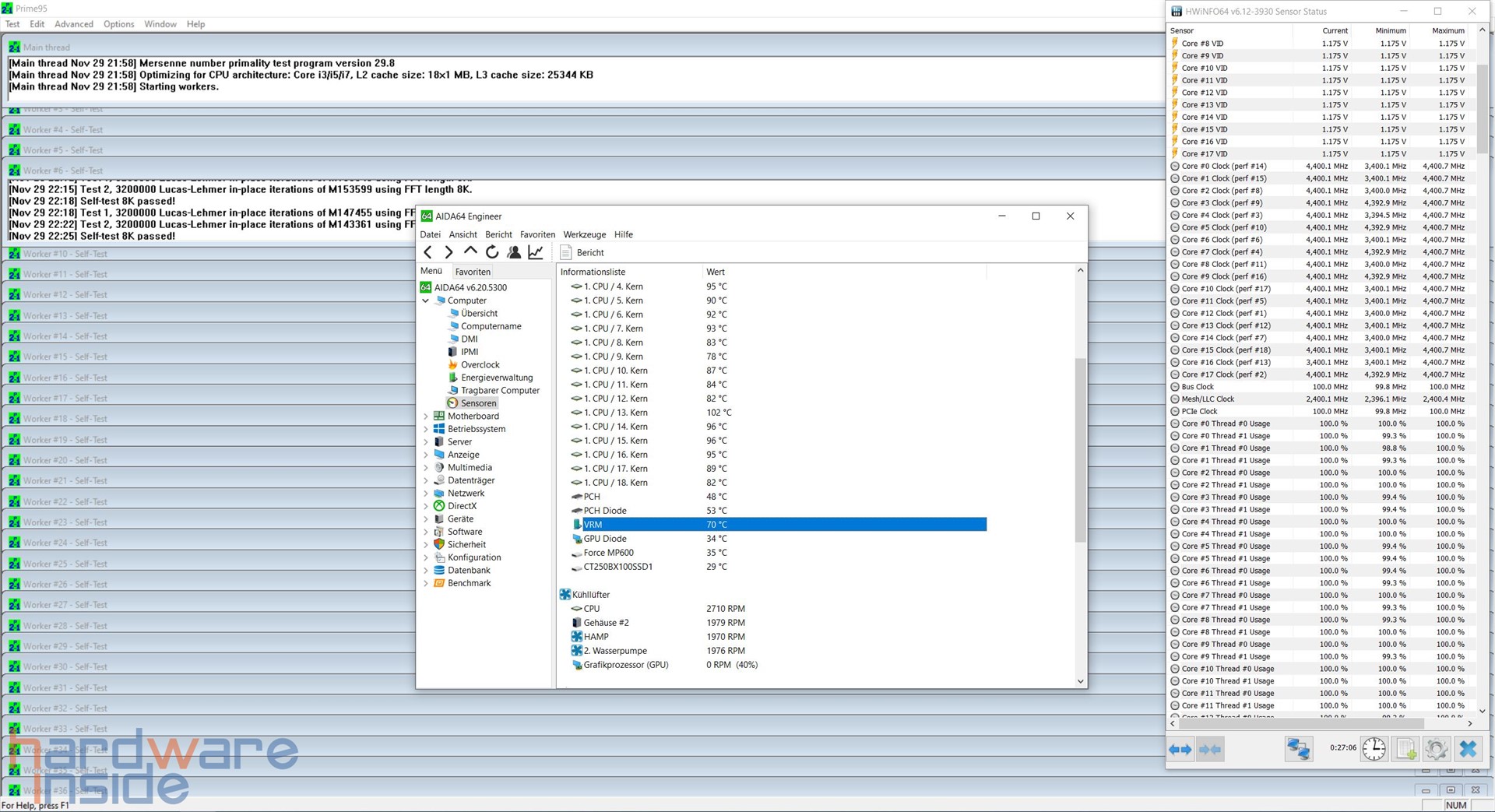This screenshot has height=812, width=1495.
Task: Select Prime95 Worker #20 Self-Test window
Action: [210, 460]
